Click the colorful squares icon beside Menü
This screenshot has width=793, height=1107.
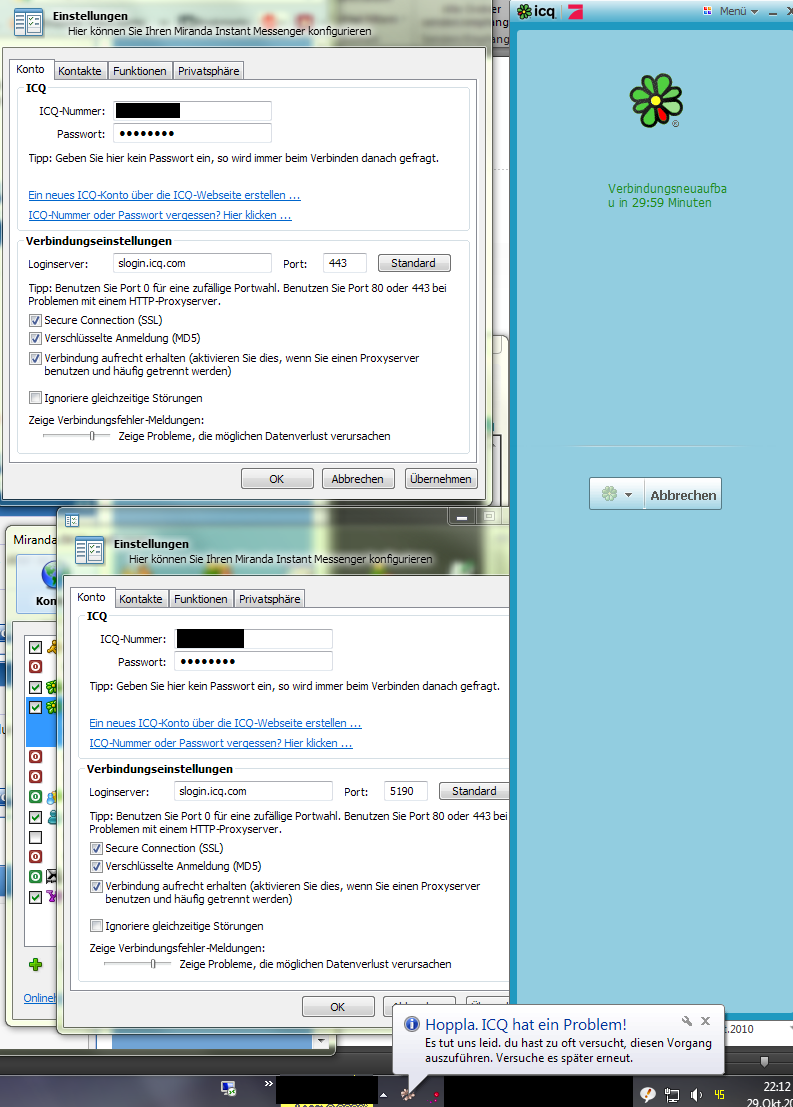[x=708, y=11]
